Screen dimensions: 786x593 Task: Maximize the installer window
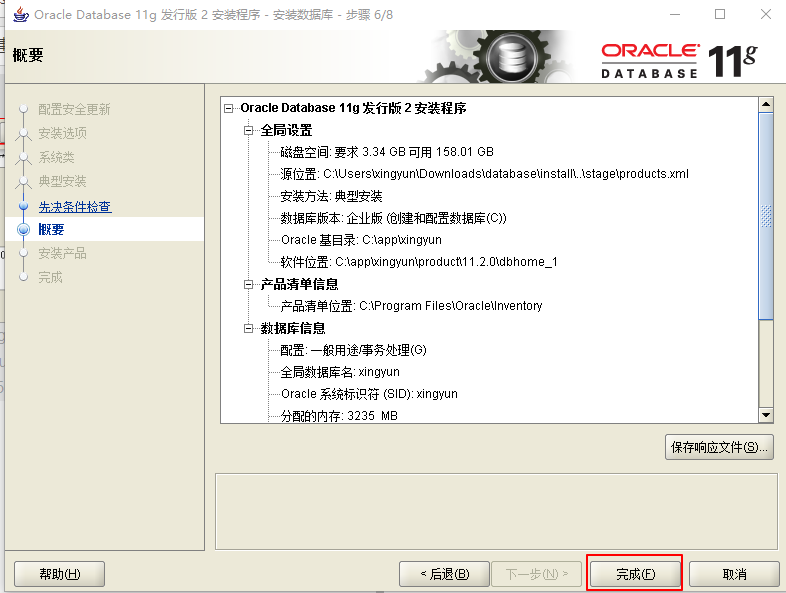coord(720,14)
